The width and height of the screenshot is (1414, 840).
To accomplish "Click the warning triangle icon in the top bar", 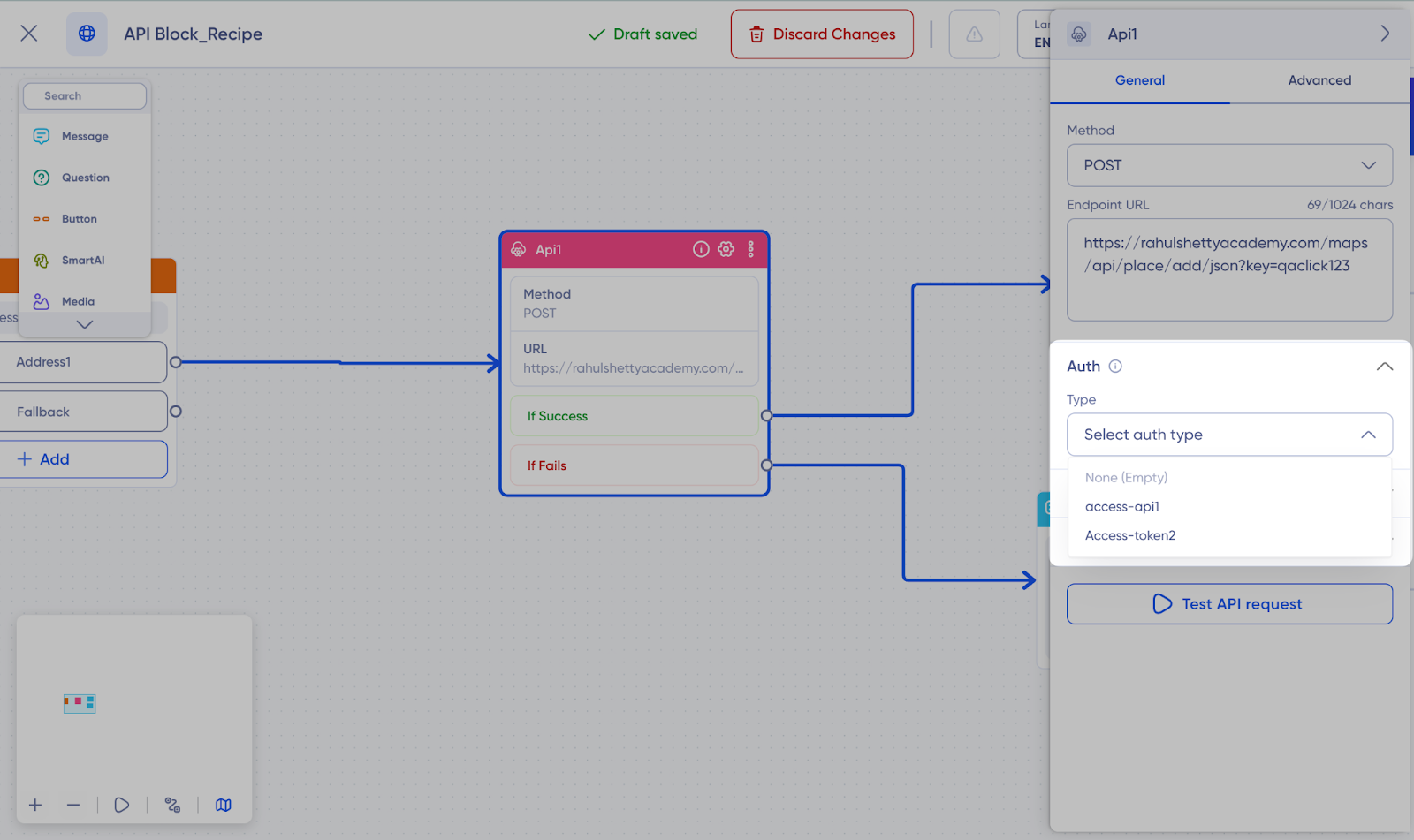I will tap(974, 34).
